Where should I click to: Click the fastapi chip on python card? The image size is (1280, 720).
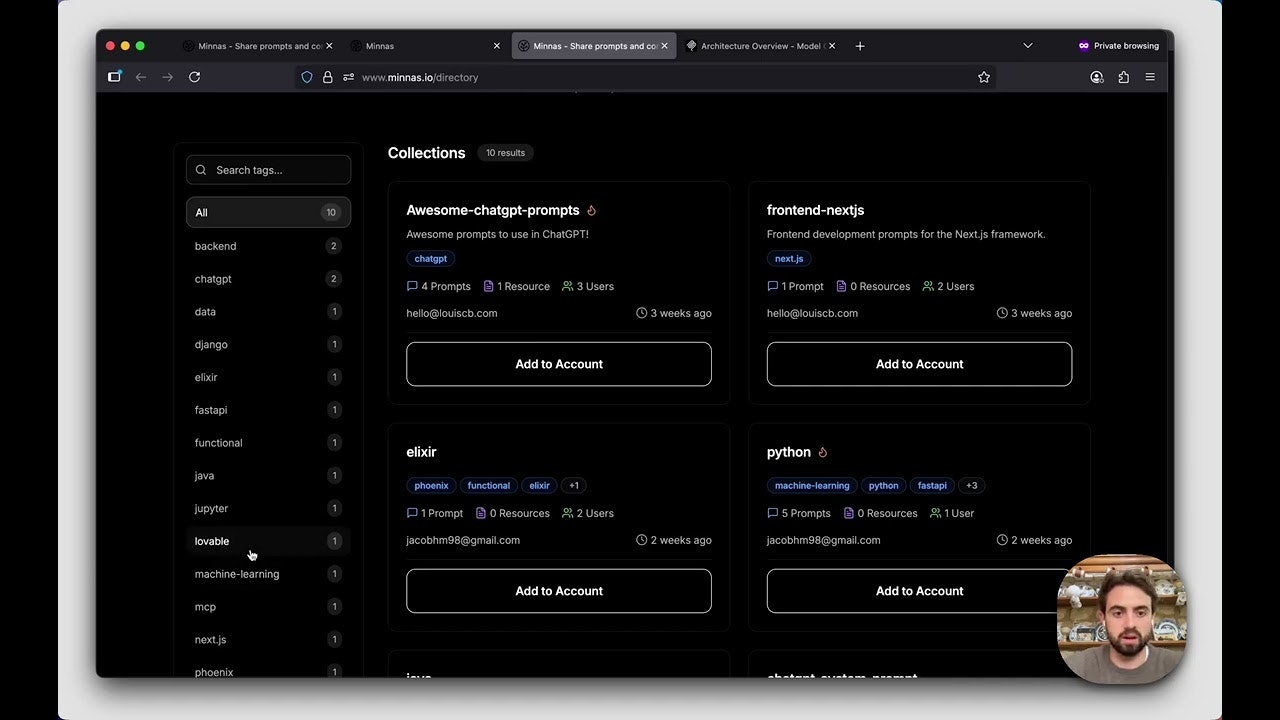(932, 485)
